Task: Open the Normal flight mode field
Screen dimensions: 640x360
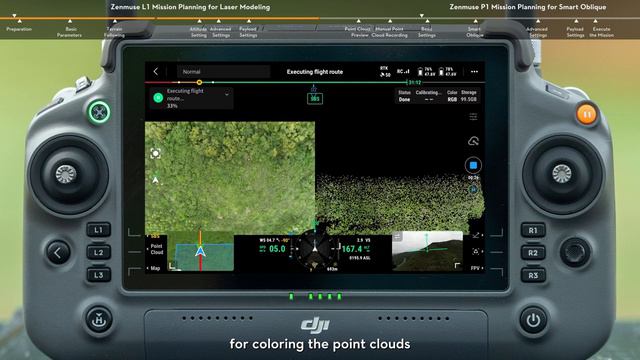Action: 224,71
